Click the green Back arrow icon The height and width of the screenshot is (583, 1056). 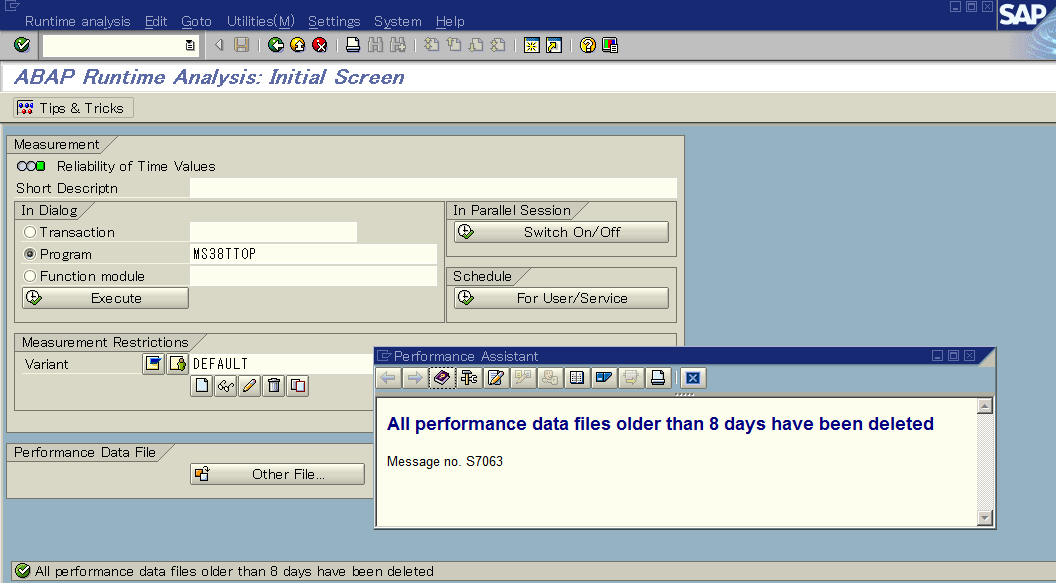pyautogui.click(x=275, y=45)
